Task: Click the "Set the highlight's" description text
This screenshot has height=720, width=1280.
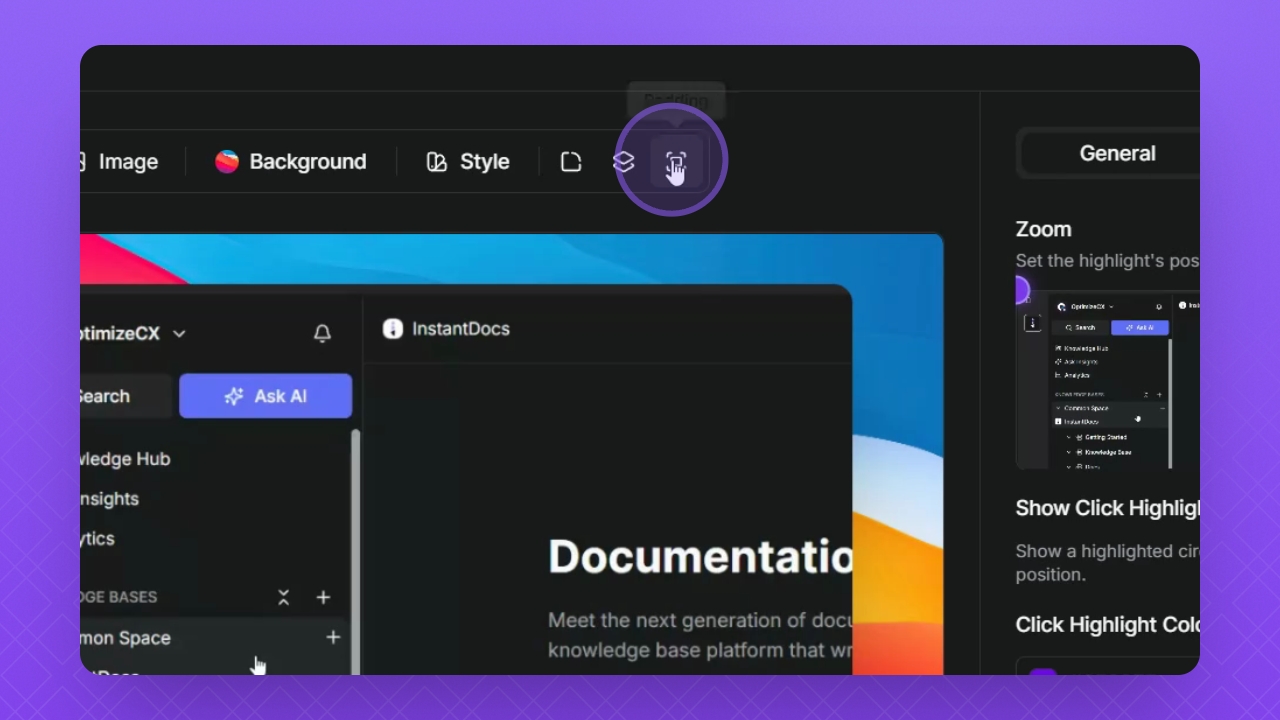Action: (x=1107, y=261)
